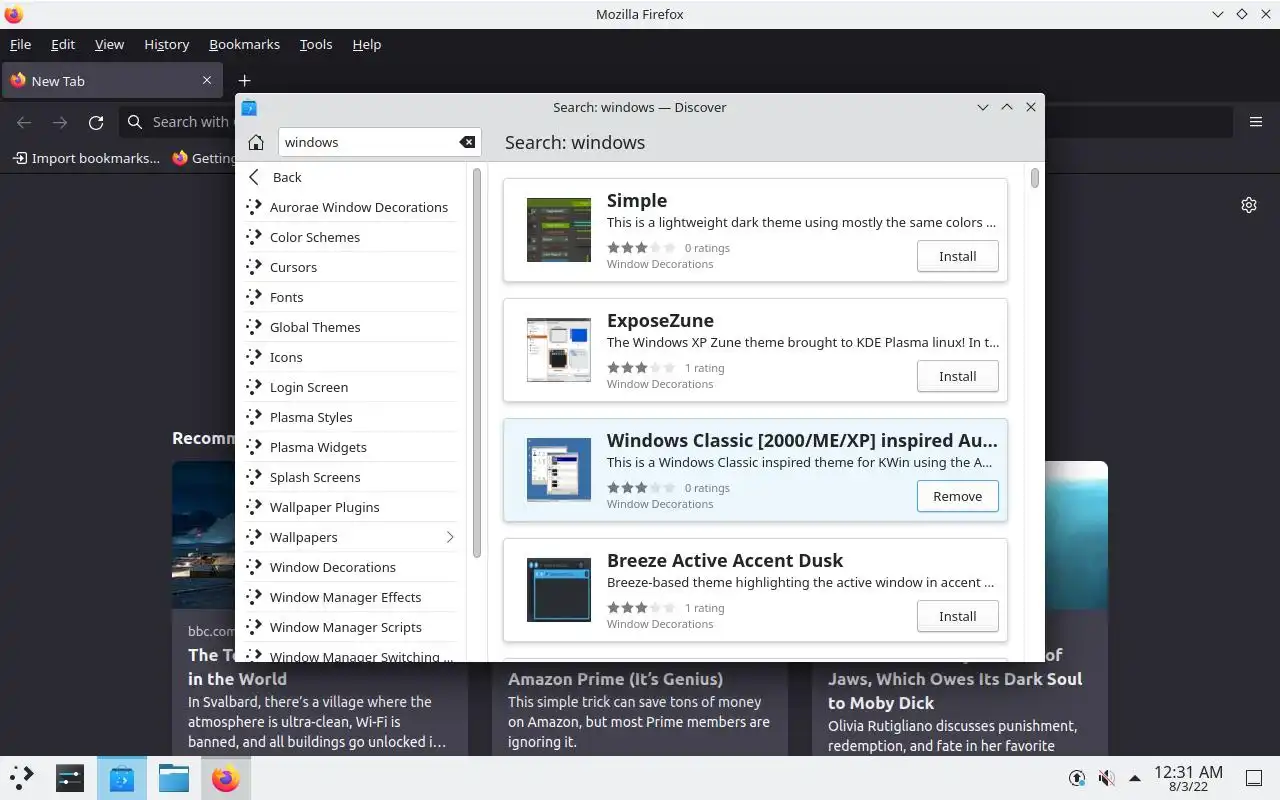Close the New Tab in Firefox

click(207, 80)
